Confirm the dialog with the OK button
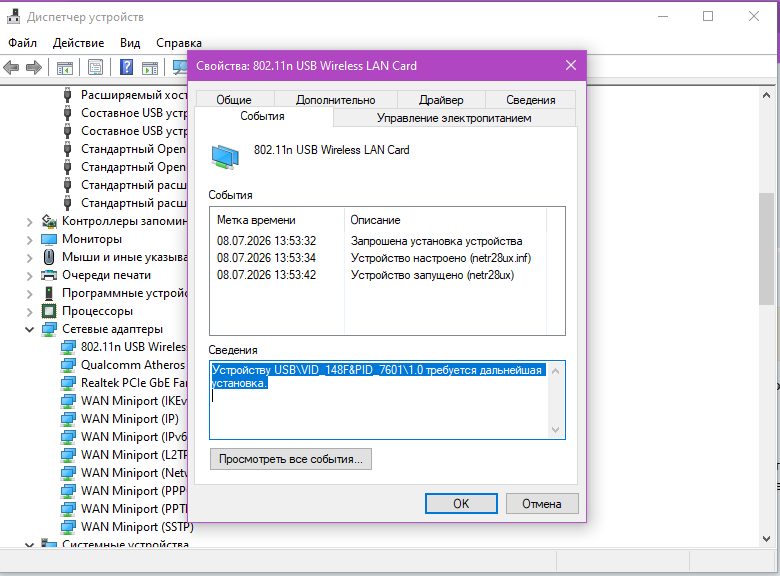 click(x=461, y=504)
